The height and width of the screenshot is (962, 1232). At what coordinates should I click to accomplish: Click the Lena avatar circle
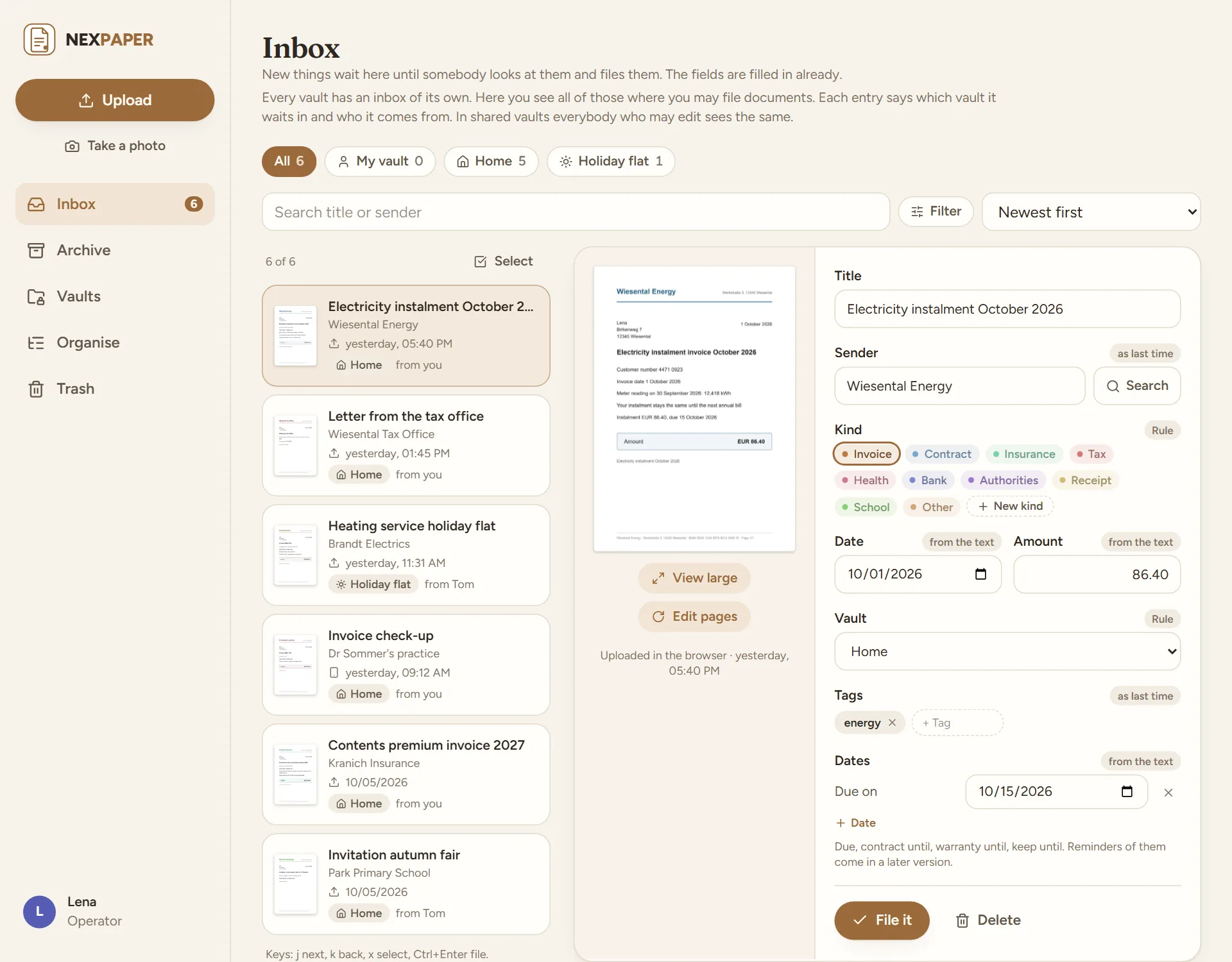[x=39, y=911]
